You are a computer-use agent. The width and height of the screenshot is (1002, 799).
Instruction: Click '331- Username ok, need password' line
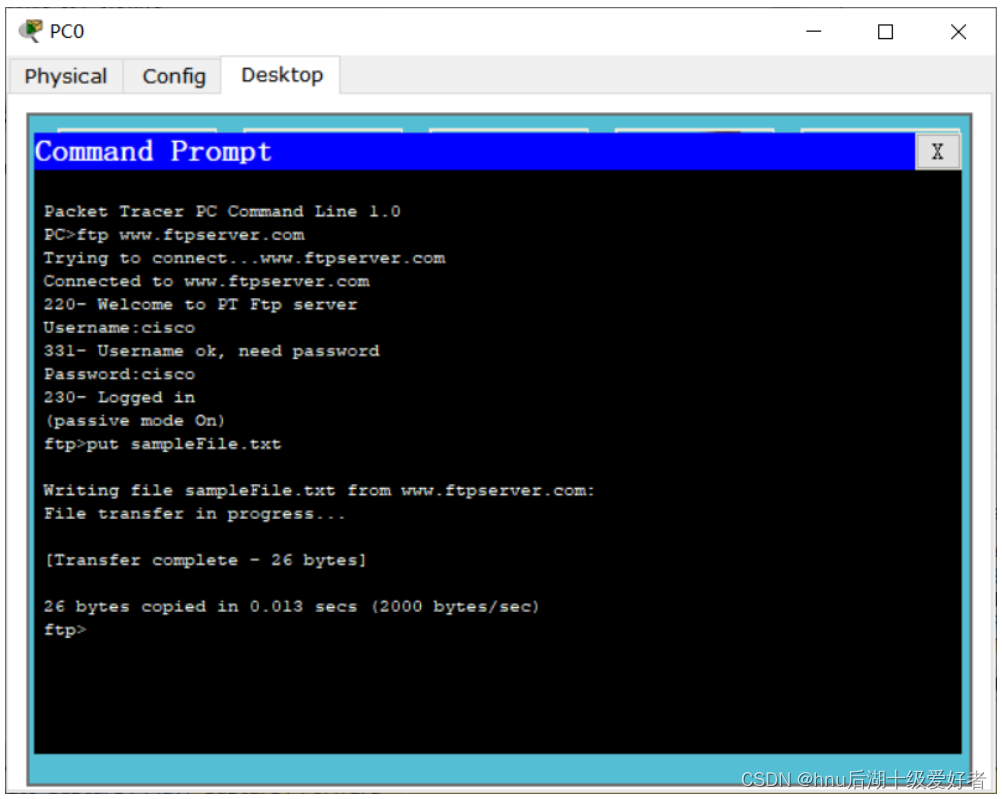pos(212,352)
